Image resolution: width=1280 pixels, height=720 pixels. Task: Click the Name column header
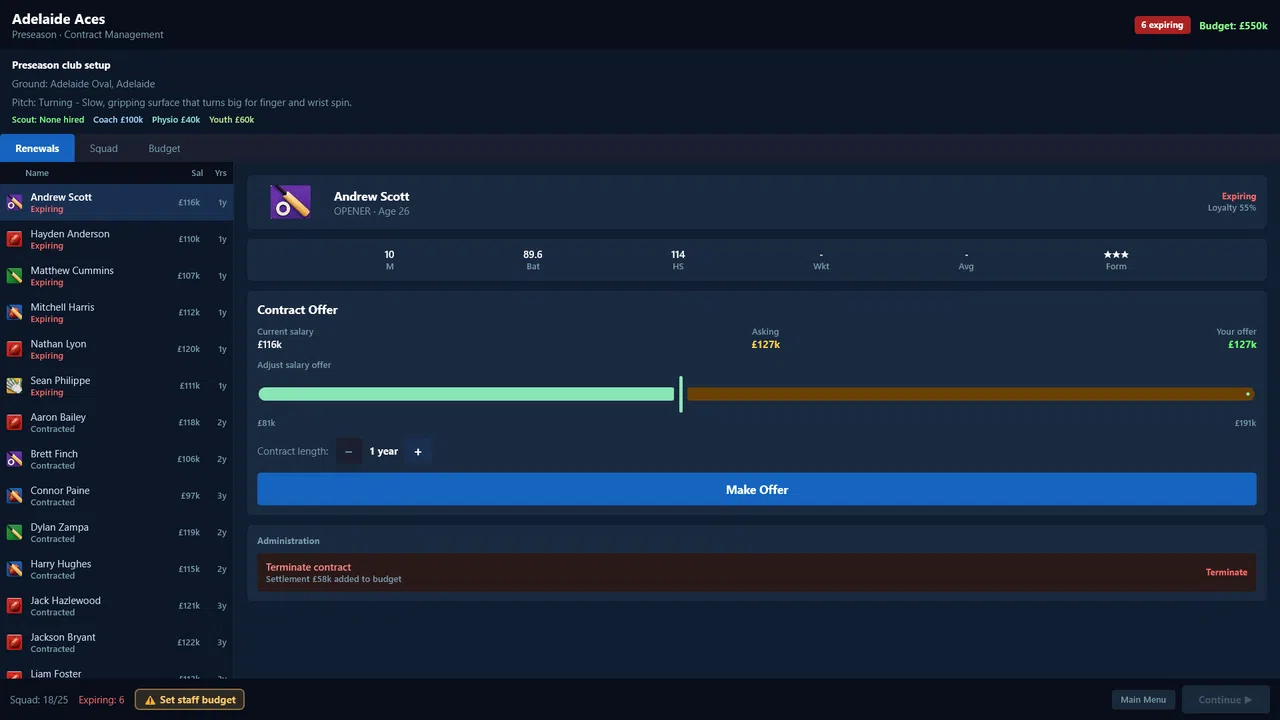37,173
